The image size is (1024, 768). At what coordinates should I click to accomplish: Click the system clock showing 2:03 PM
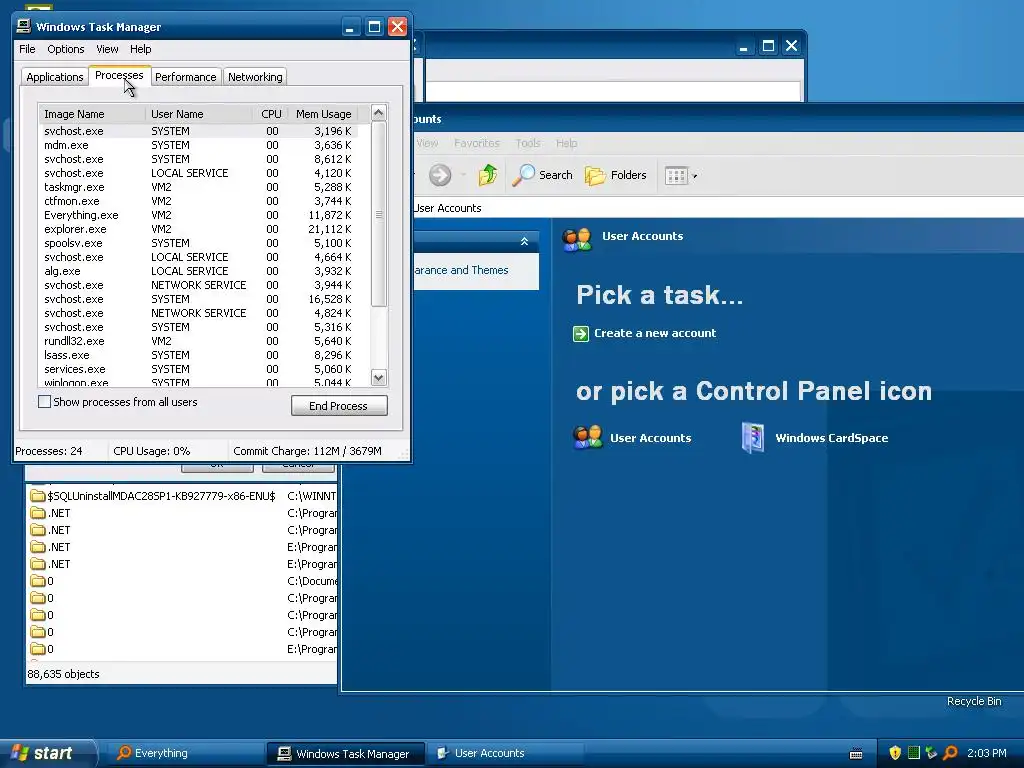click(x=986, y=753)
